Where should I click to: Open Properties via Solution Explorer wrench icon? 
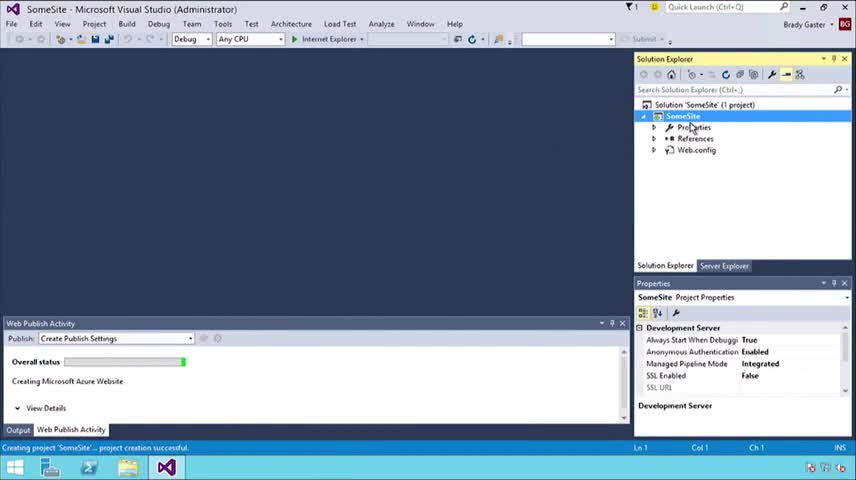(772, 75)
